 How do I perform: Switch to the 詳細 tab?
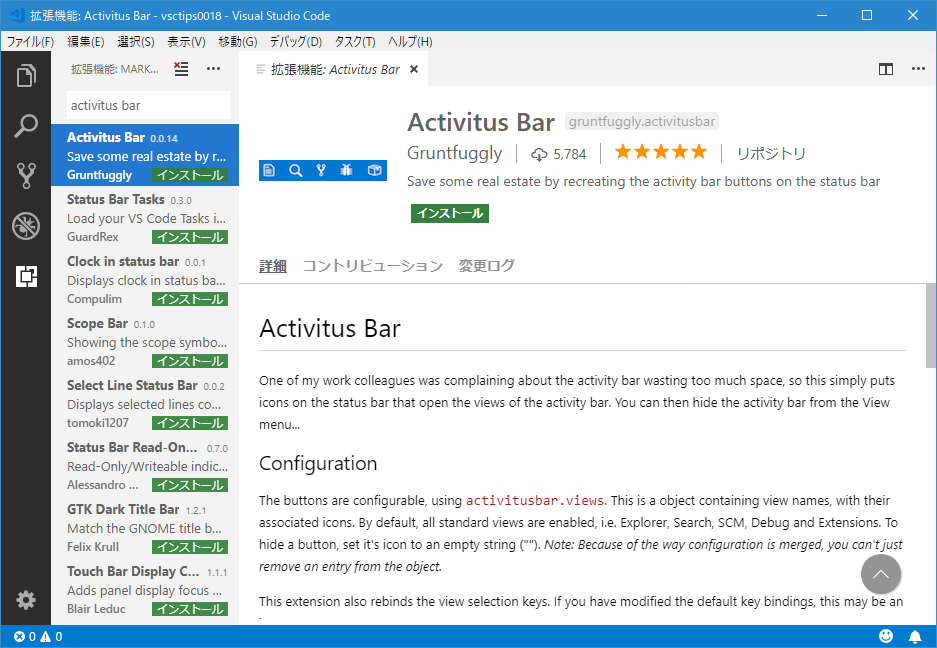click(273, 265)
